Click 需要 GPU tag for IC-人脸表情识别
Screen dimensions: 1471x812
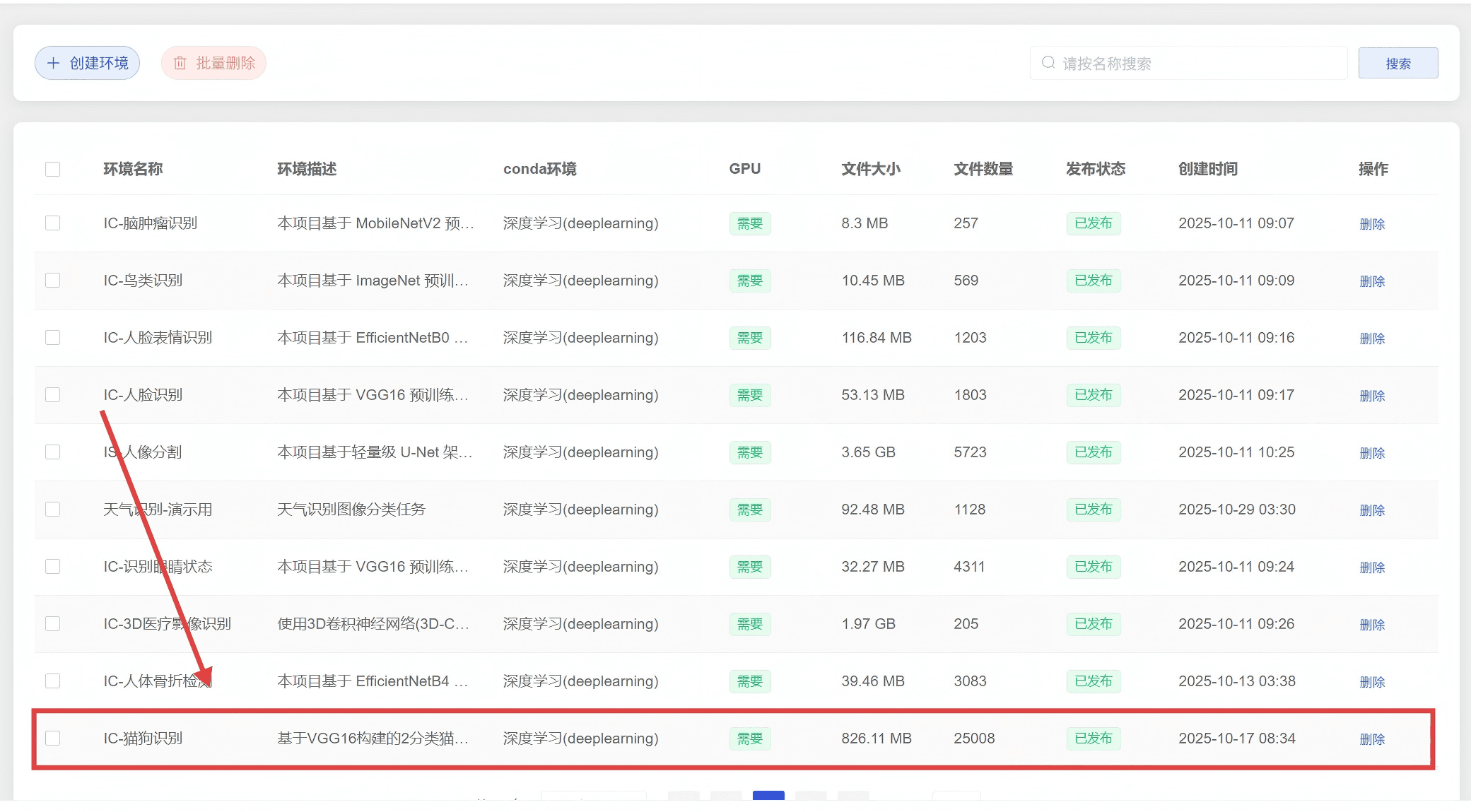(x=749, y=338)
